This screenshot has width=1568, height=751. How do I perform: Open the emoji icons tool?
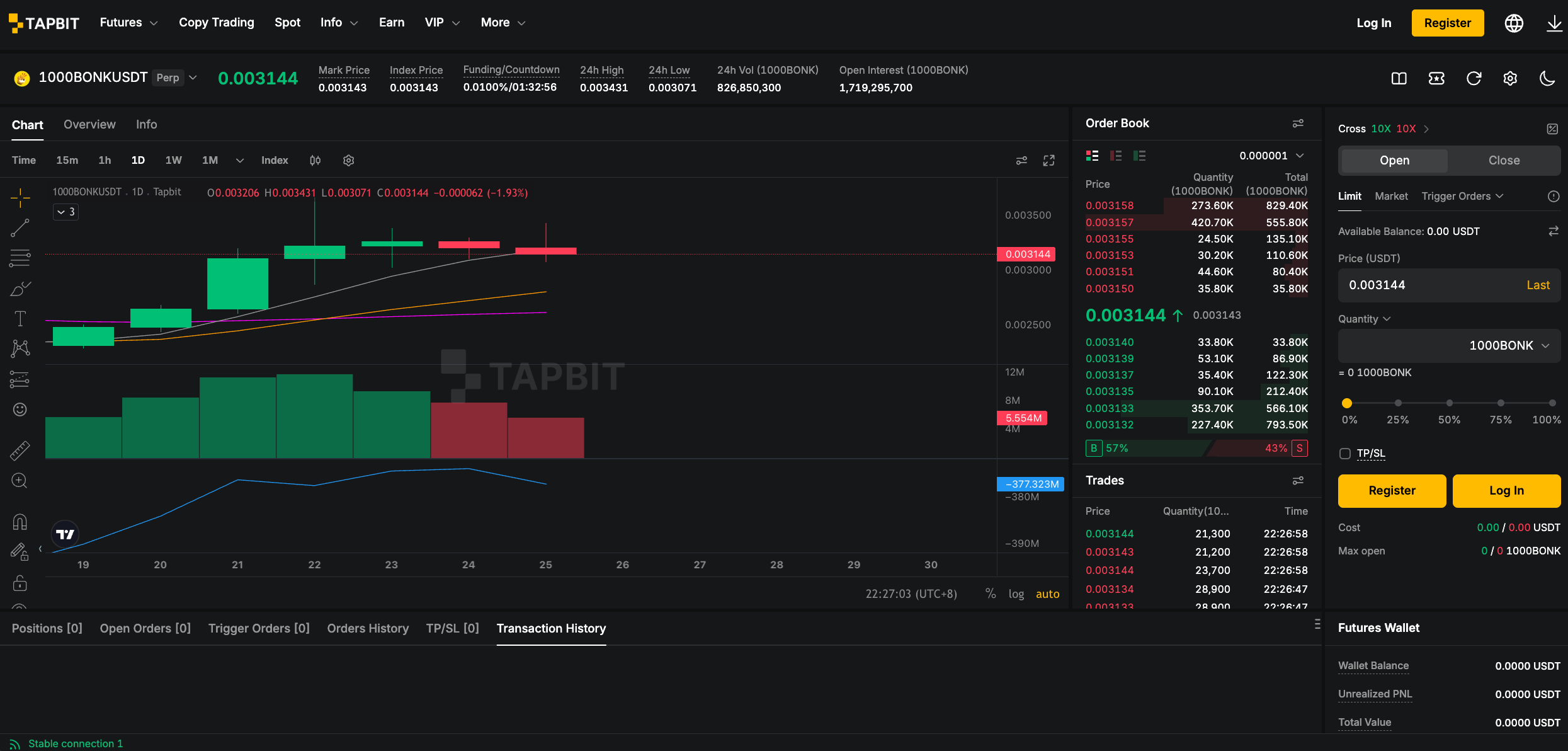[20, 410]
